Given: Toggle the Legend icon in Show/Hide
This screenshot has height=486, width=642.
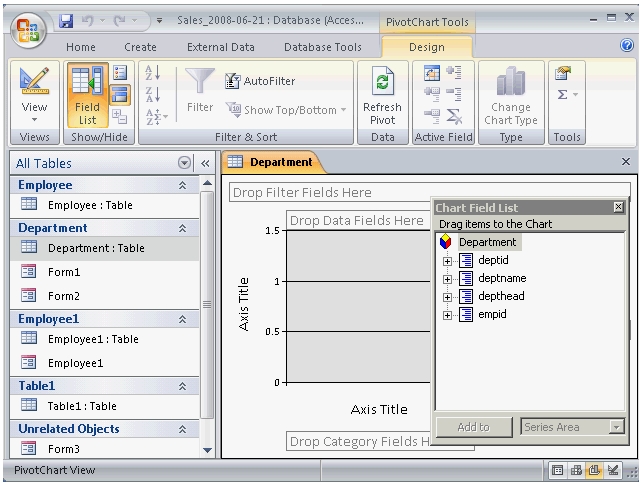Looking at the screenshot, I should pyautogui.click(x=120, y=73).
